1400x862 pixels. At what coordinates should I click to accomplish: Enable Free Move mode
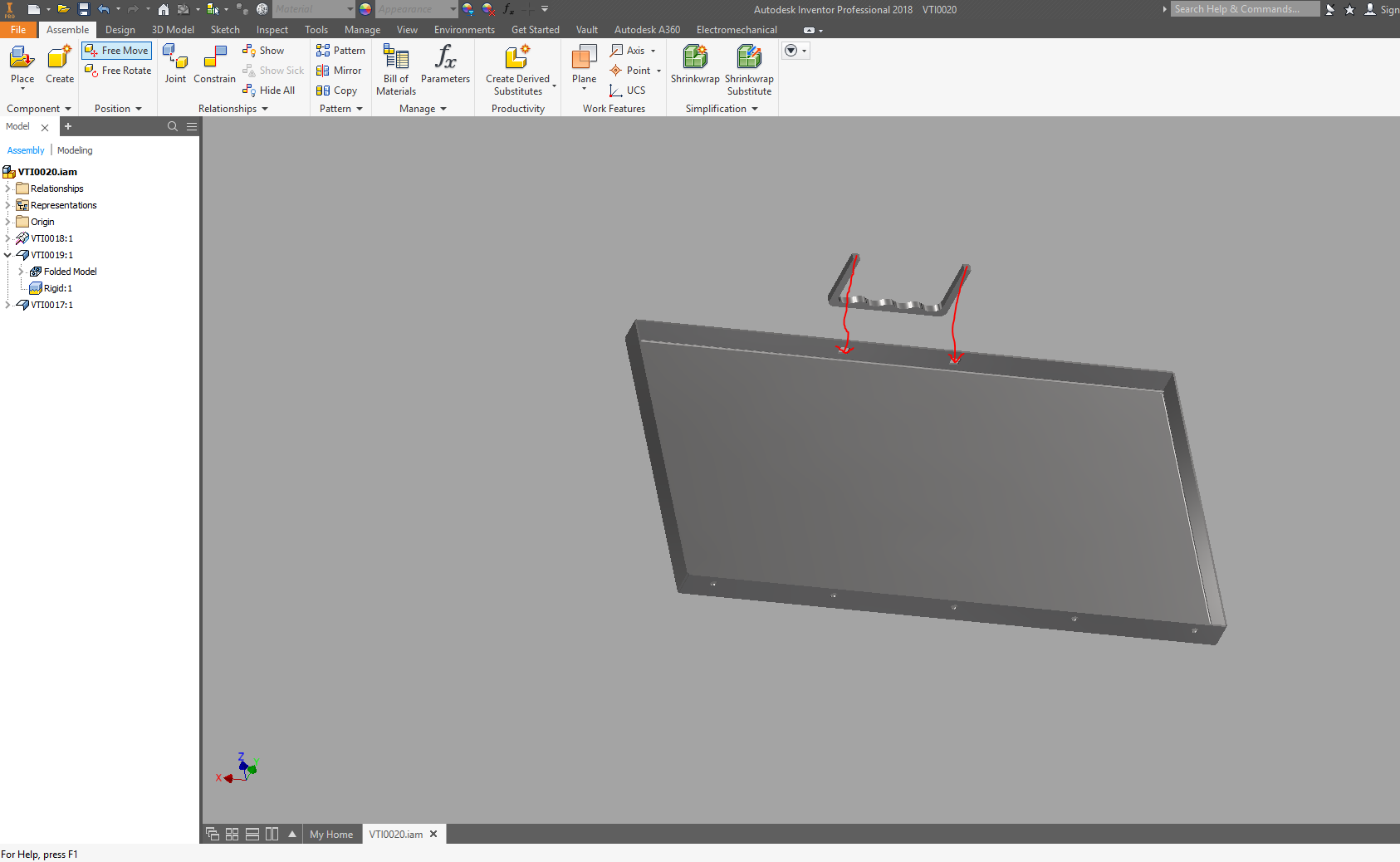click(x=116, y=50)
